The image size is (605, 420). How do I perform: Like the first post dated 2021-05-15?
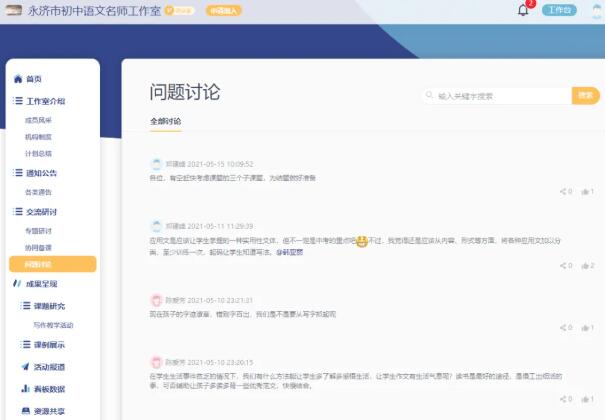pyautogui.click(x=585, y=191)
